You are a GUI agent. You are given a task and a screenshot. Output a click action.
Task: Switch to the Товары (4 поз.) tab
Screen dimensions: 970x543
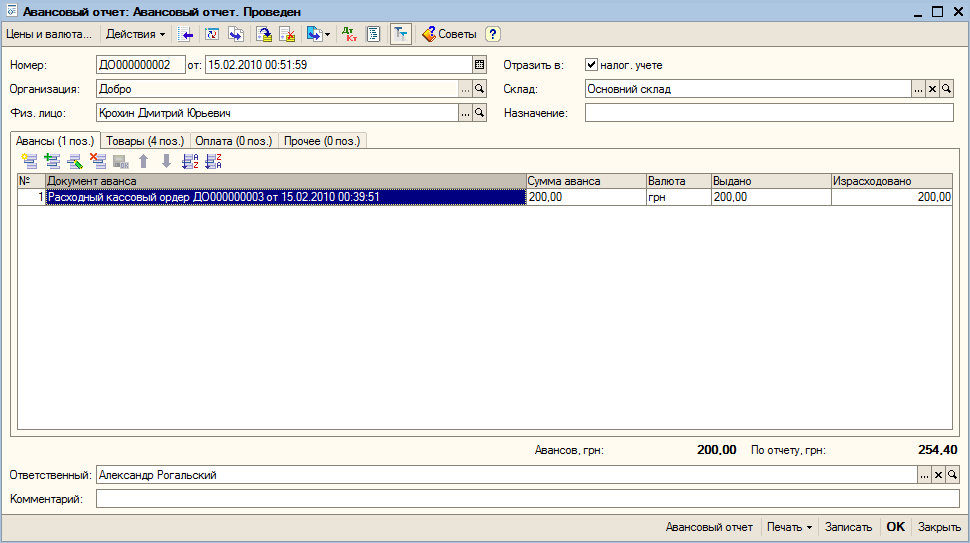[x=145, y=141]
